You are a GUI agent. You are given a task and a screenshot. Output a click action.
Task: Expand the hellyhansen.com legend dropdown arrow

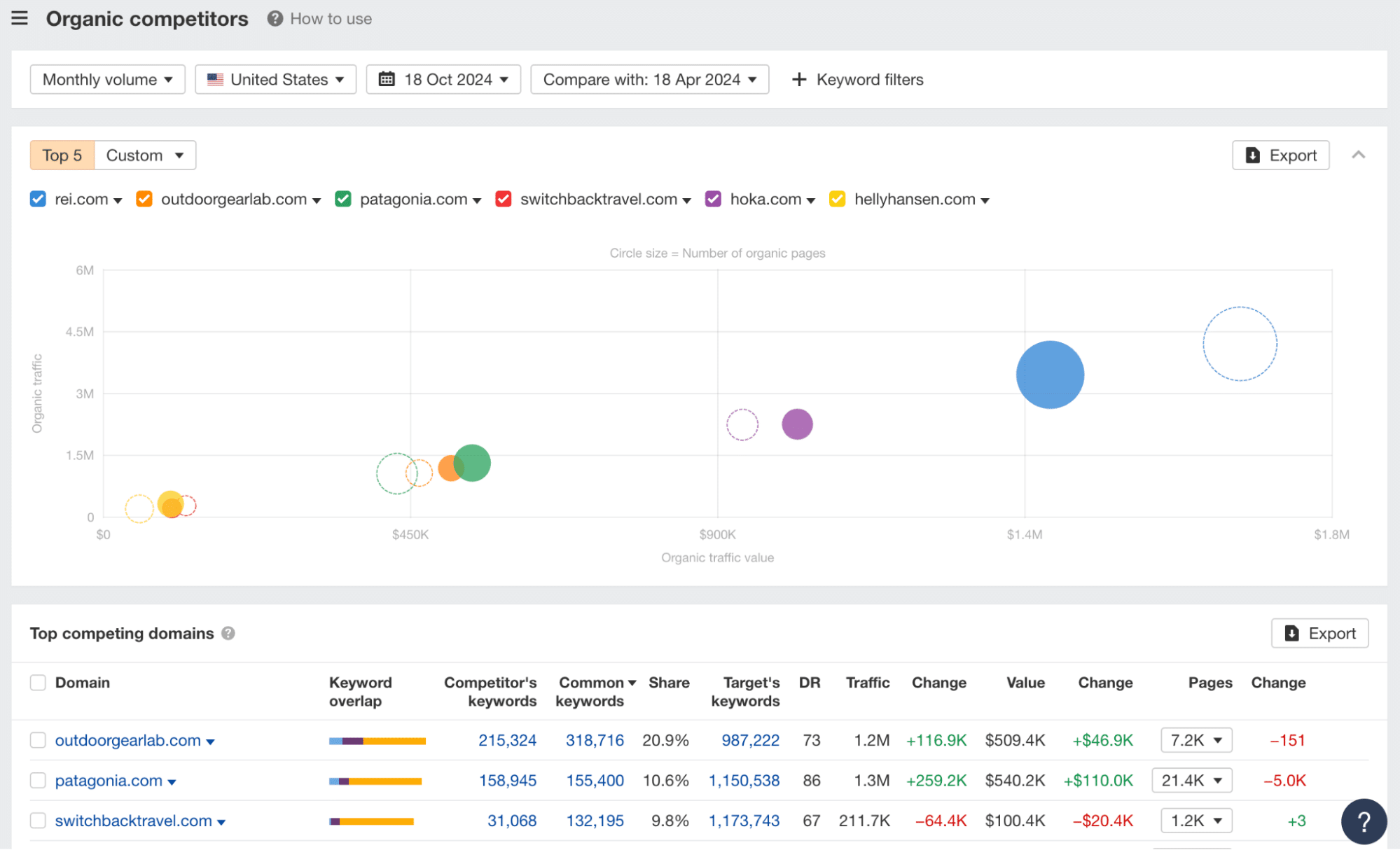pyautogui.click(x=985, y=201)
